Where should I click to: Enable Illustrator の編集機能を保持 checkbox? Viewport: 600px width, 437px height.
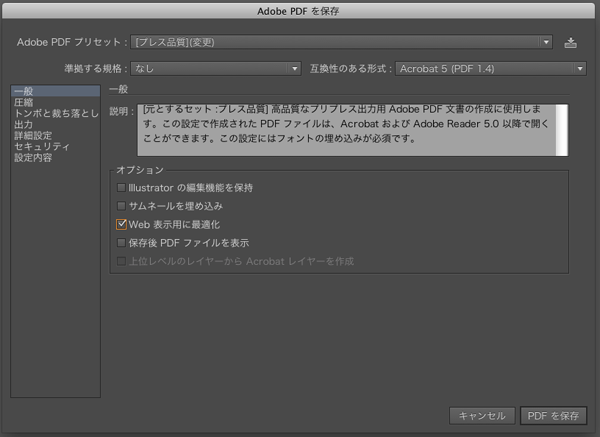click(x=121, y=188)
